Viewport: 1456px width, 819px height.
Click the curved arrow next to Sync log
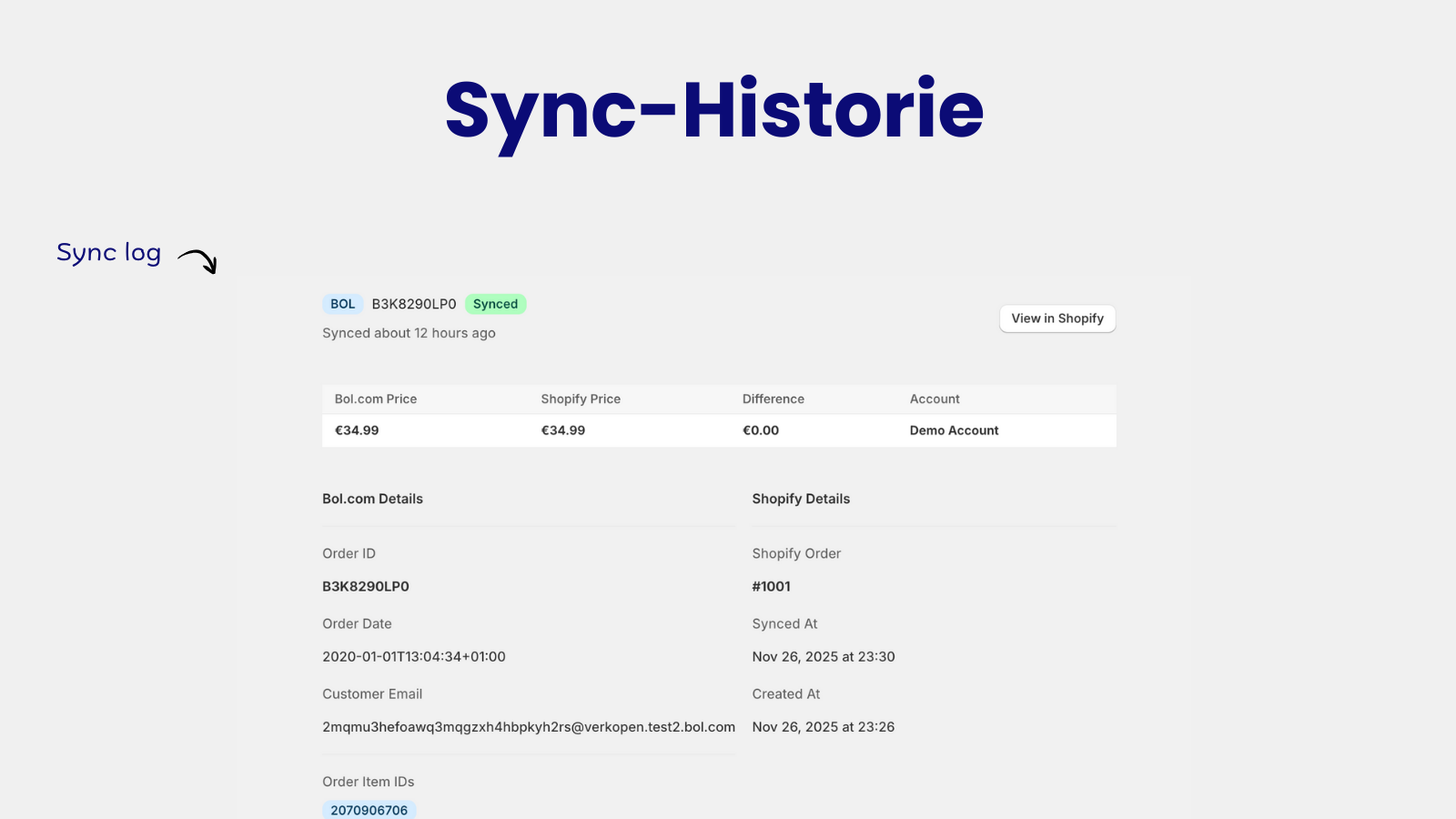coord(197,261)
